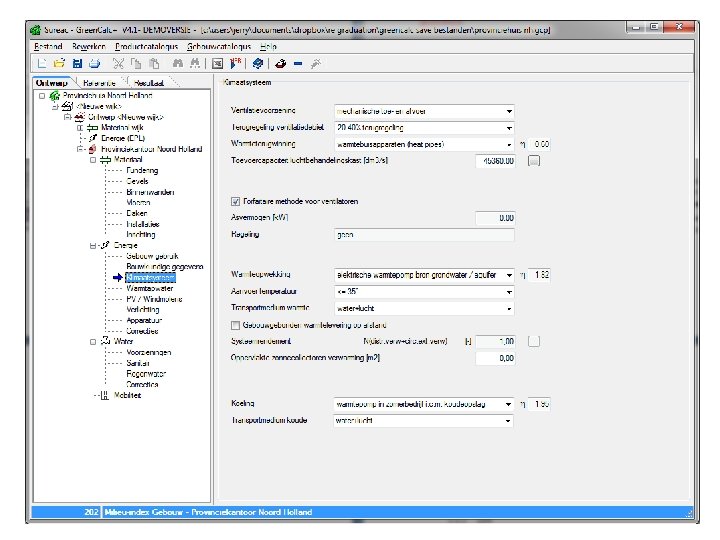Image resolution: width=720 pixels, height=540 pixels.
Task: Collapse the Energie tree node
Action: pyautogui.click(x=93, y=246)
